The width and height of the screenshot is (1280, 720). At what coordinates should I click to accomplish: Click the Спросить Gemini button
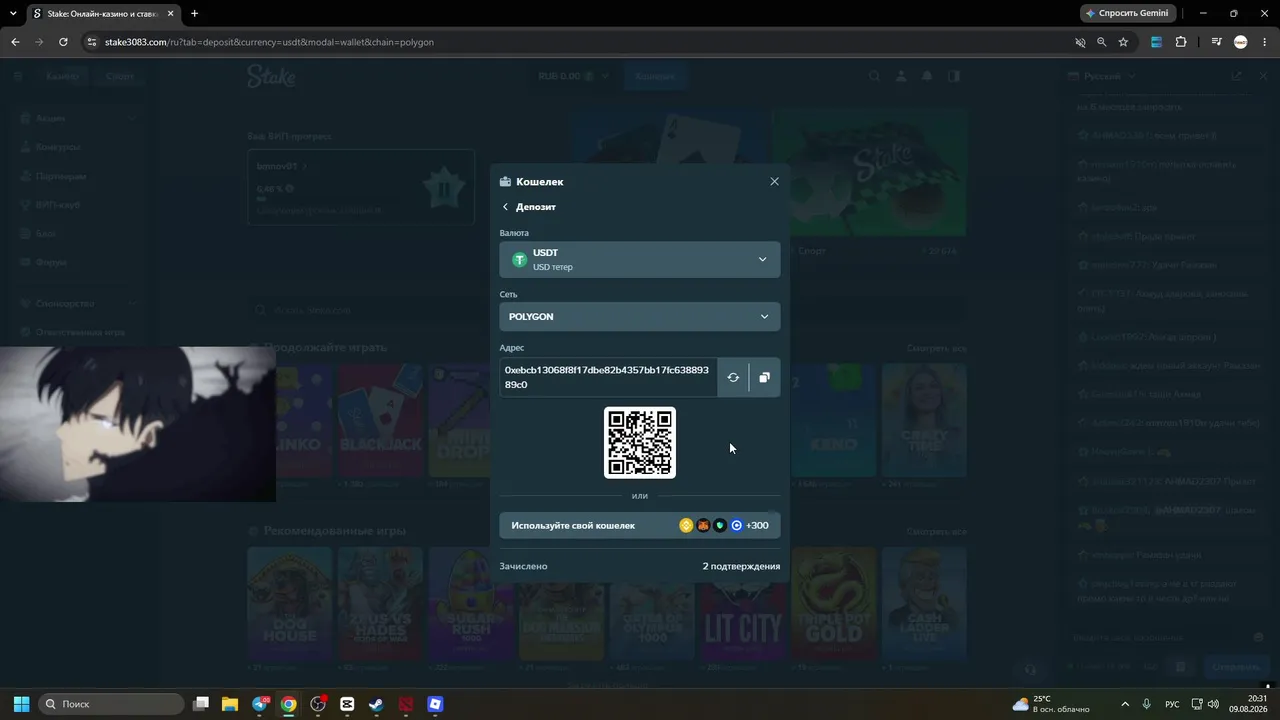pos(1126,13)
